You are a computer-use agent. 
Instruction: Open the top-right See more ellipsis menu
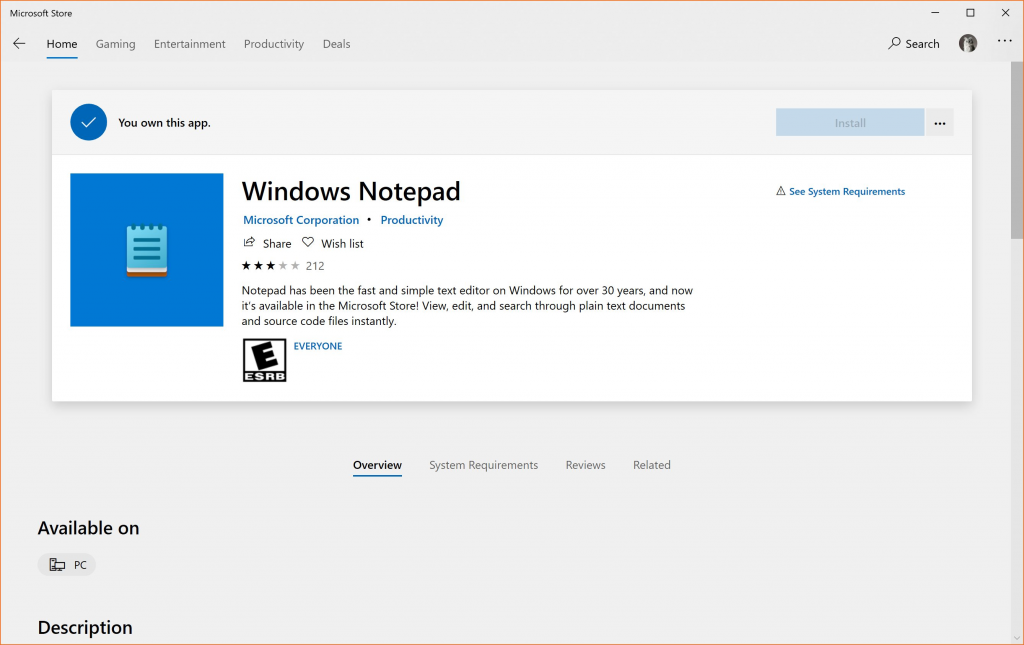pos(1004,42)
